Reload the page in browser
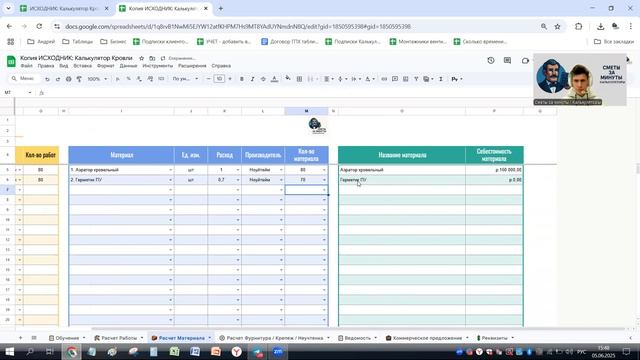640x360 pixels. click(39, 27)
